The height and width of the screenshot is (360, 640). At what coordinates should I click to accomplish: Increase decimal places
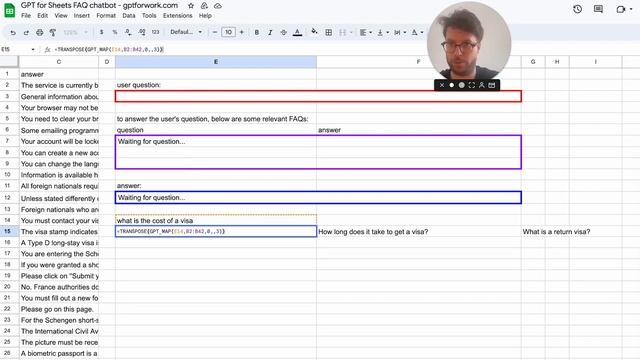142,32
